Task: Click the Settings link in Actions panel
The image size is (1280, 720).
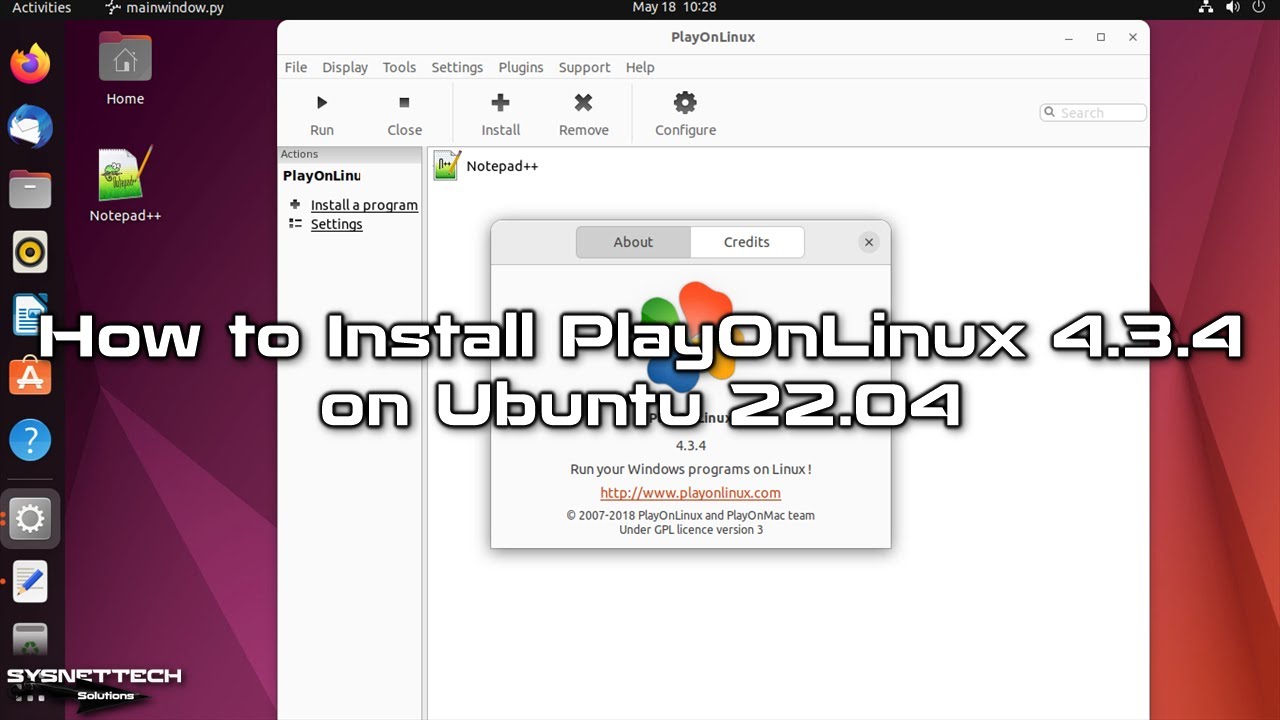Action: [336, 224]
